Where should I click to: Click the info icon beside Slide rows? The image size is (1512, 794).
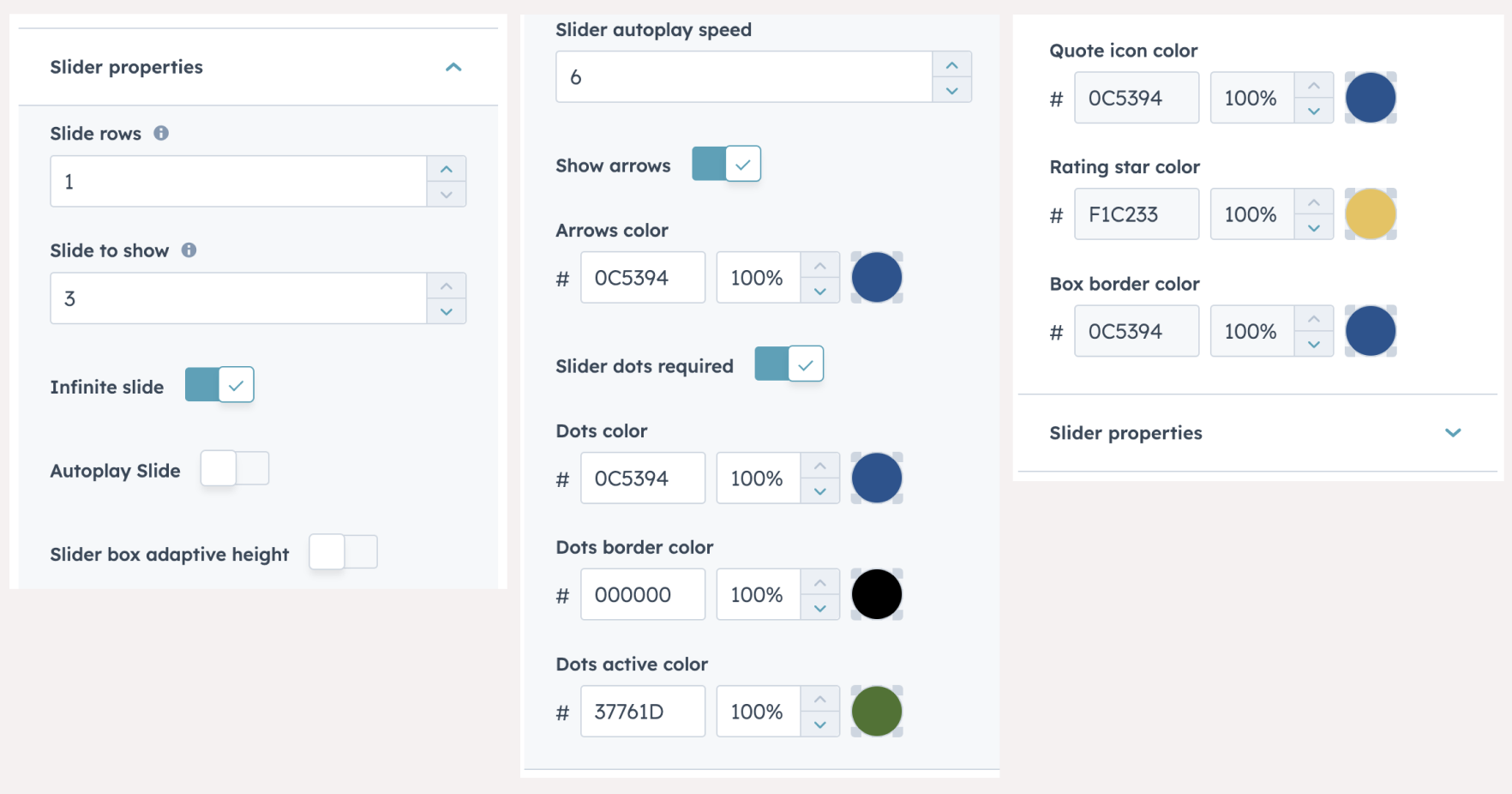point(161,133)
